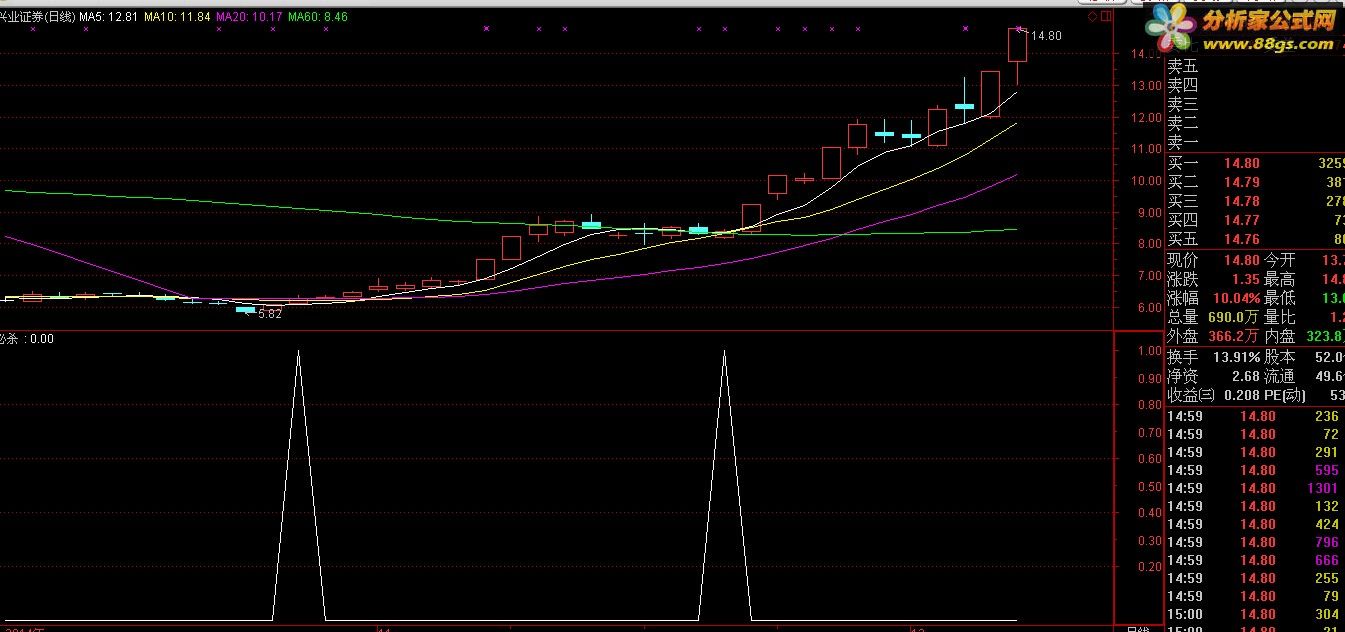Click the 最低 label

click(x=1279, y=298)
